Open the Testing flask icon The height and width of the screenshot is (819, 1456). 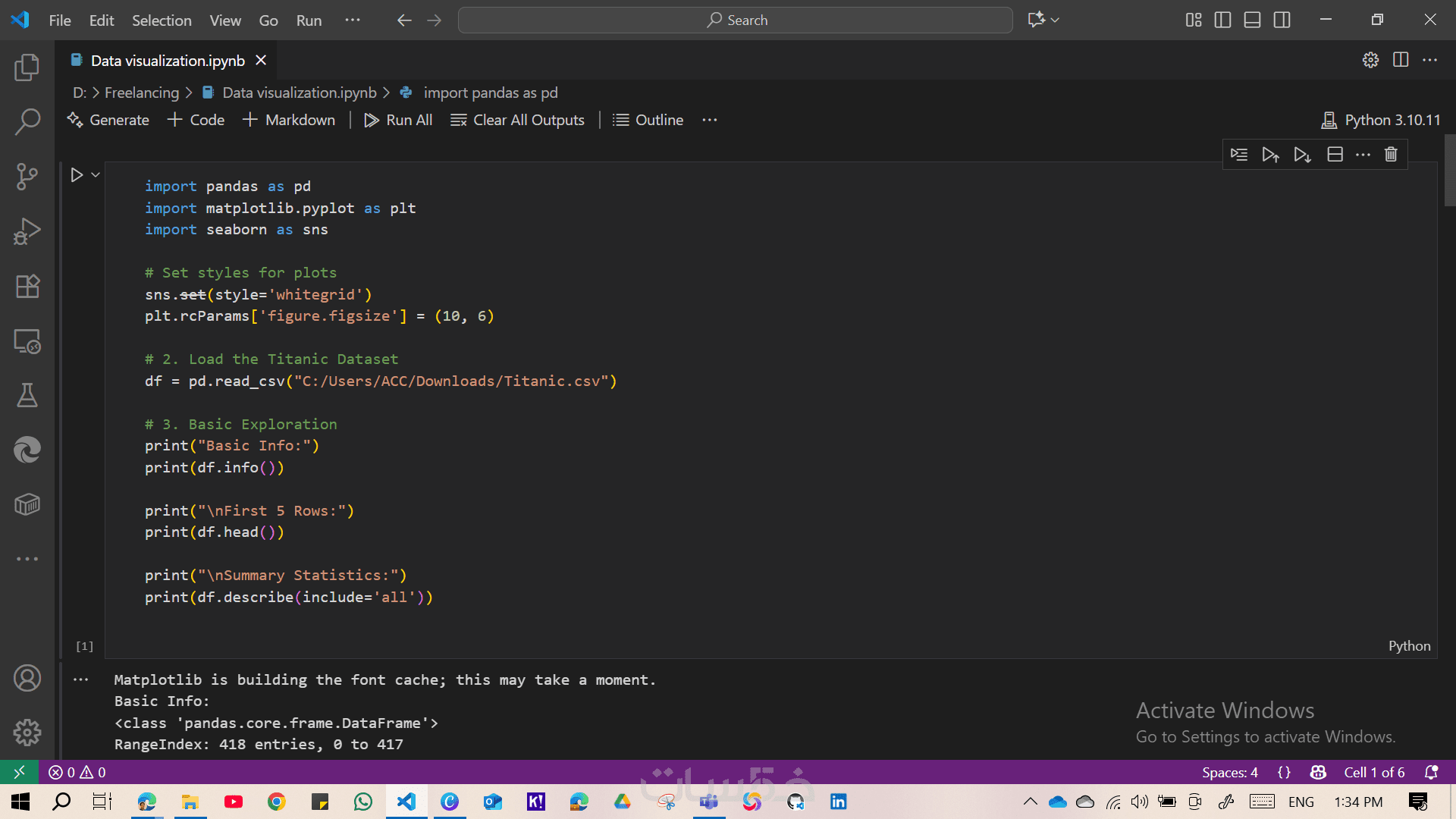(27, 395)
